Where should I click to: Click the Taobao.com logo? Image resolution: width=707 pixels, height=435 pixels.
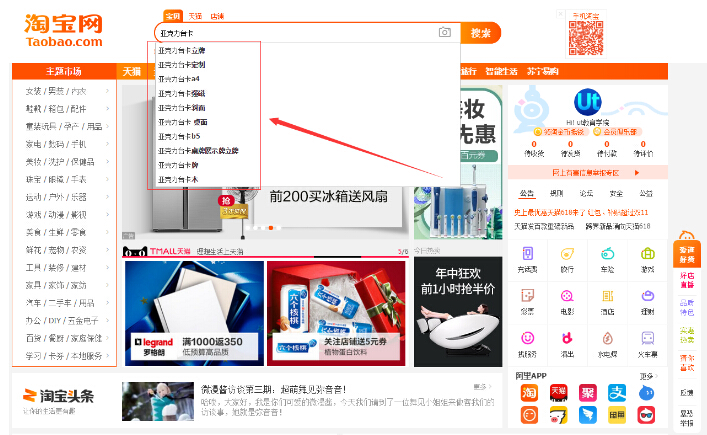62,31
